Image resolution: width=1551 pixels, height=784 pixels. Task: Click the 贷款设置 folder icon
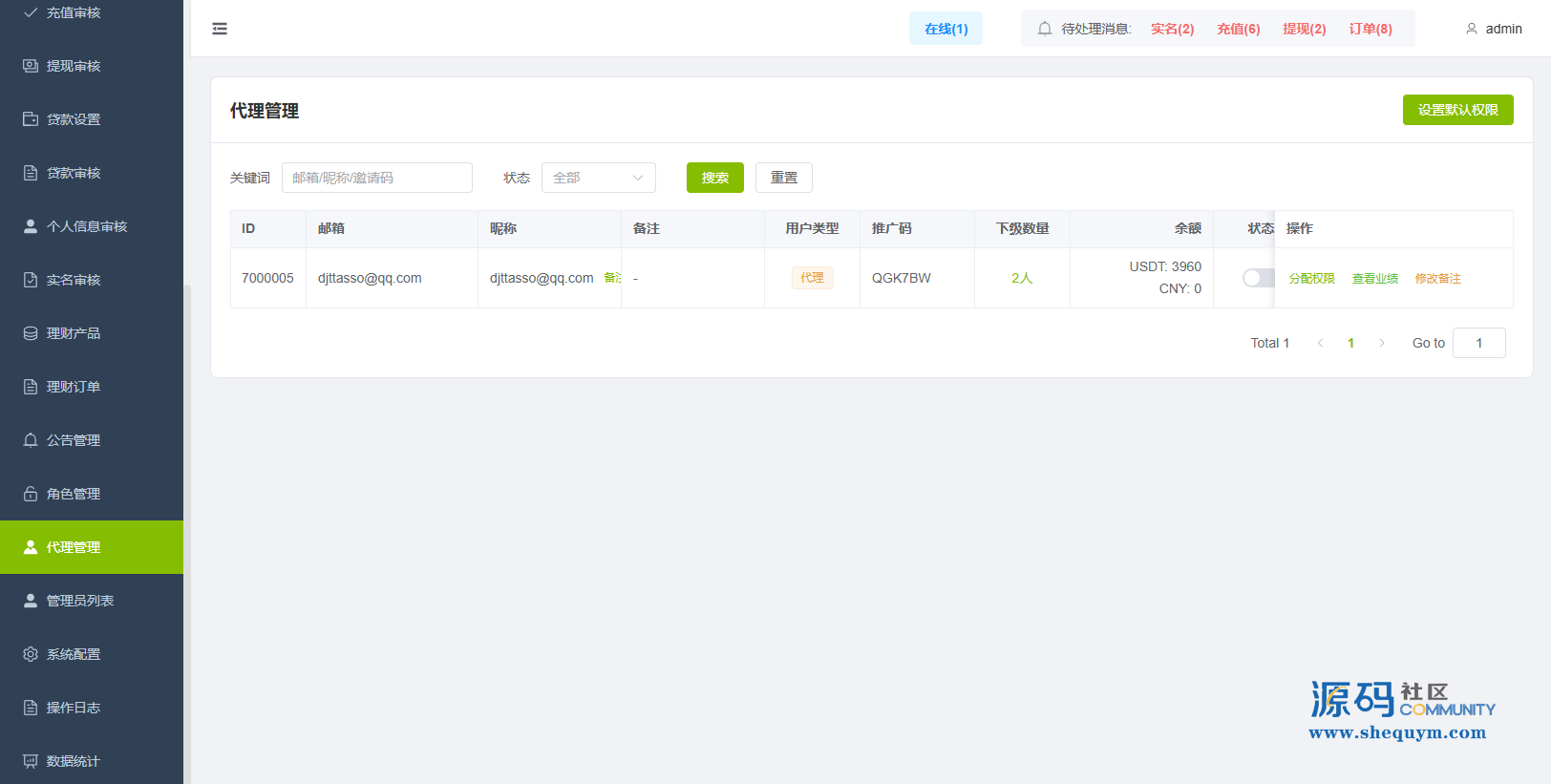31,119
